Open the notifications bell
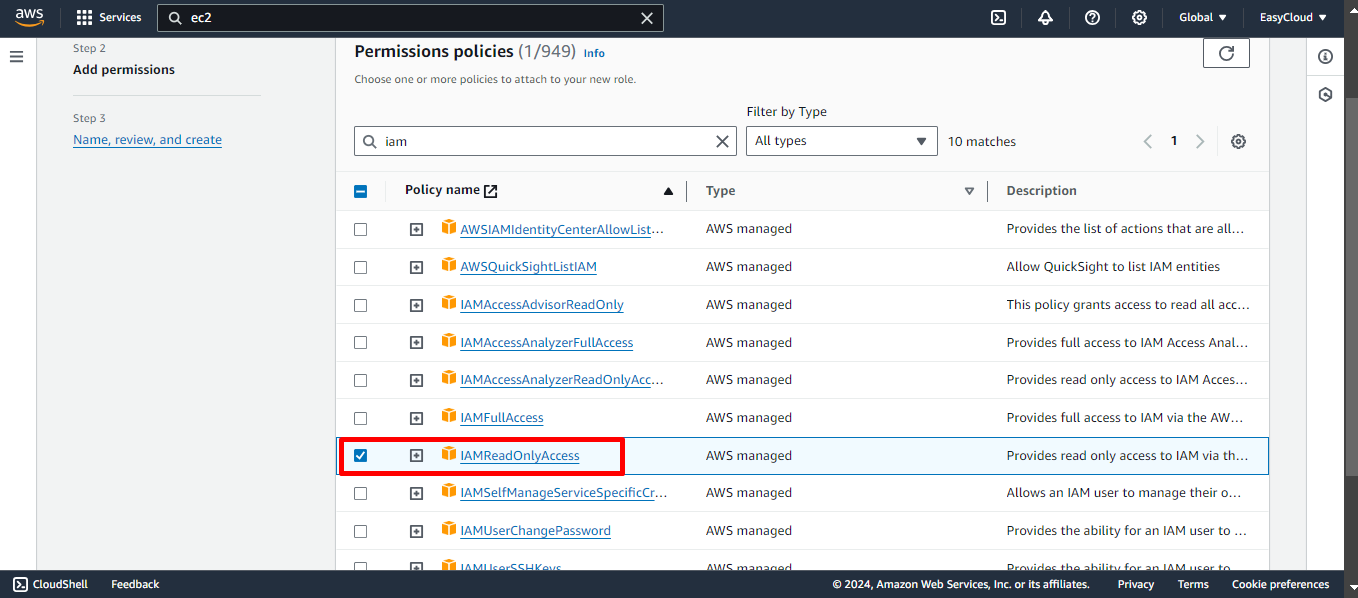The image size is (1358, 598). pos(1045,17)
